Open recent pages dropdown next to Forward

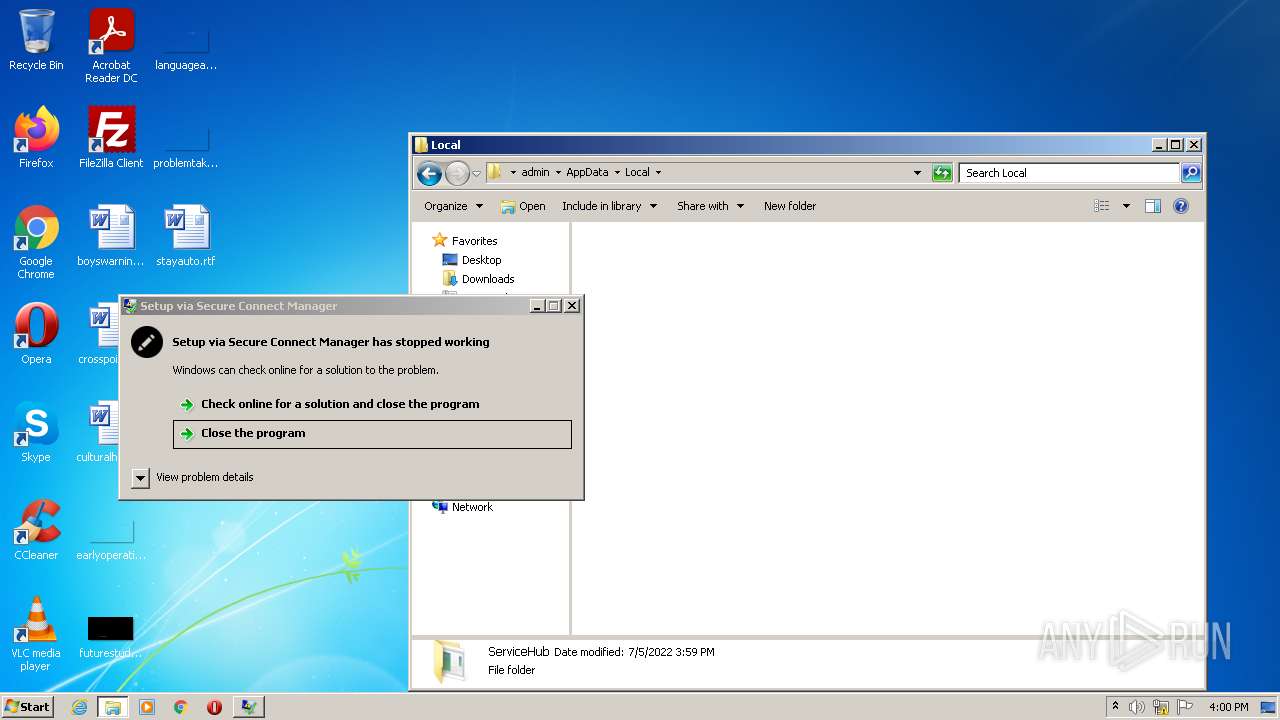pos(476,173)
